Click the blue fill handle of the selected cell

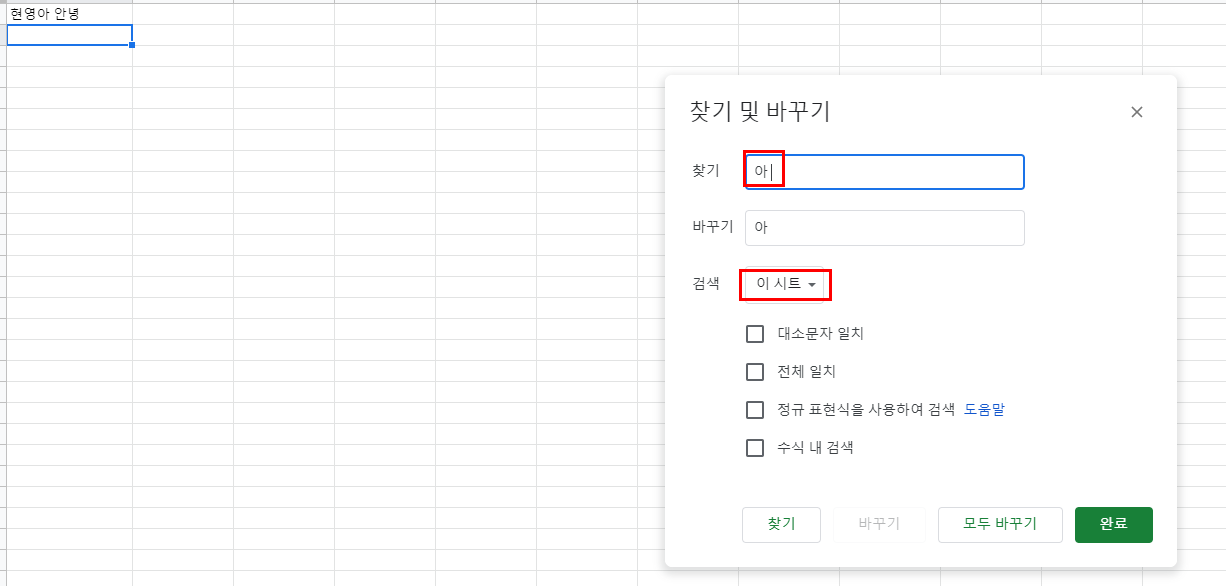pyautogui.click(x=132, y=45)
